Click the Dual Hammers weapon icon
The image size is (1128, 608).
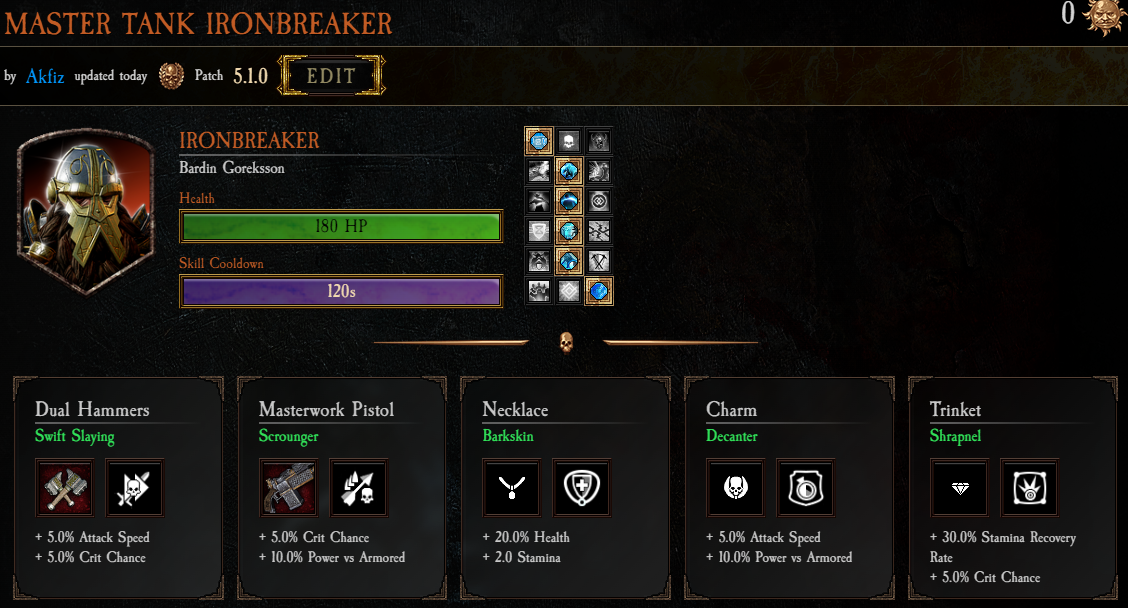click(x=64, y=488)
